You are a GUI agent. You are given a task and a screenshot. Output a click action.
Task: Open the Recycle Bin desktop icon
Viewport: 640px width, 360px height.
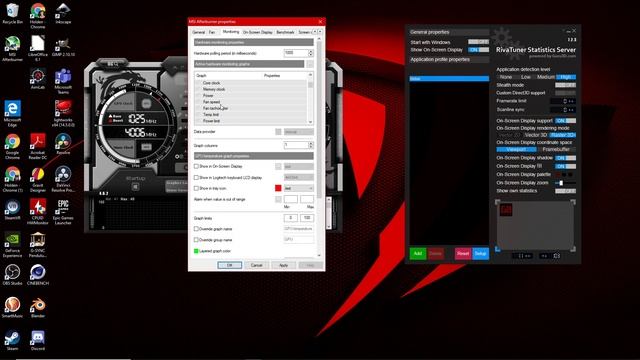(x=12, y=13)
